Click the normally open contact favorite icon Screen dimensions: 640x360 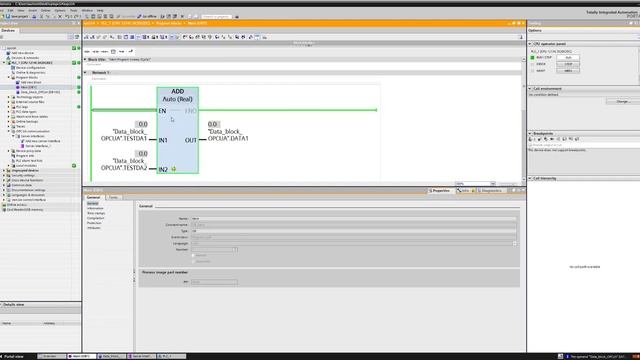pyautogui.click(x=87, y=51)
